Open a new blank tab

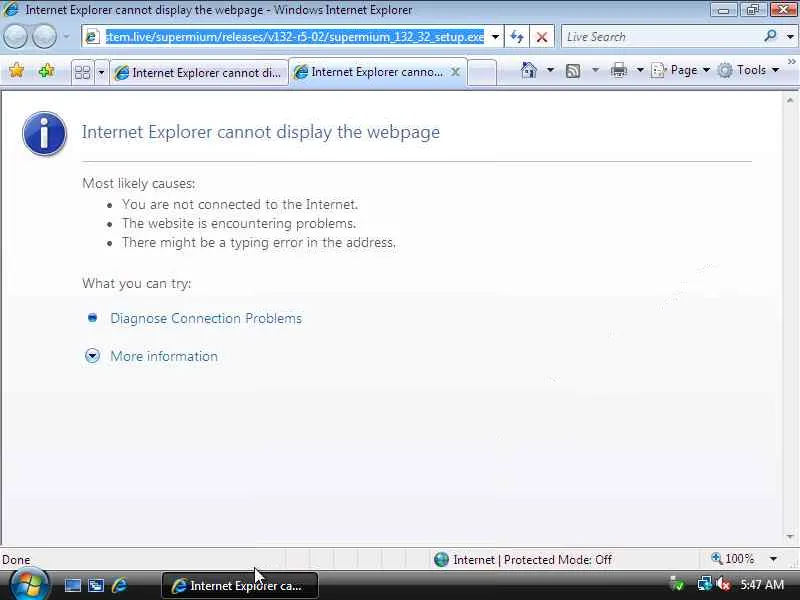click(x=482, y=72)
